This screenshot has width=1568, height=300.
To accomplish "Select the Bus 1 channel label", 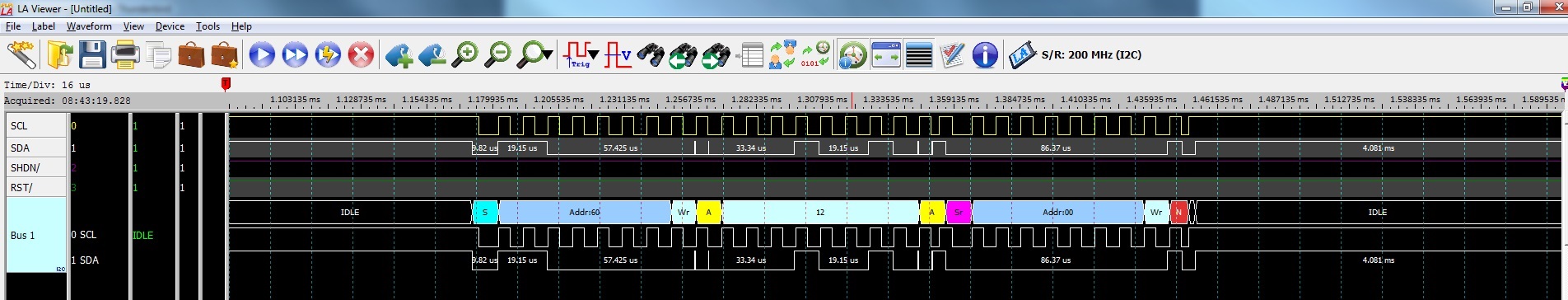I will 23,236.
